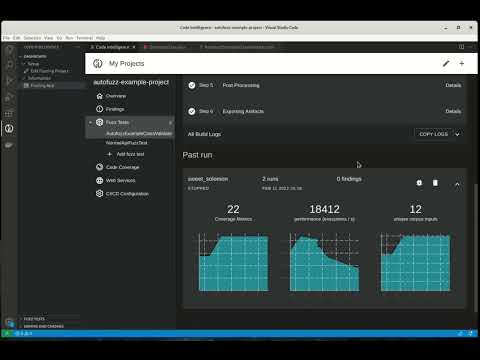Click the trash delete icon in the past run card
The width and height of the screenshot is (480, 360).
[435, 183]
